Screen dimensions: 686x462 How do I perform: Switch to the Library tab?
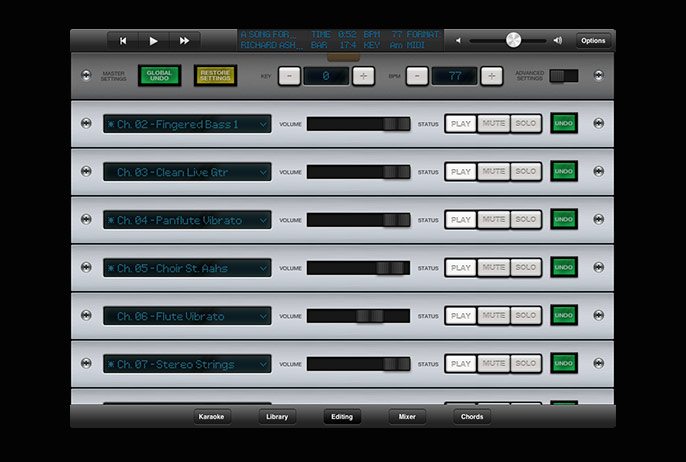277,416
